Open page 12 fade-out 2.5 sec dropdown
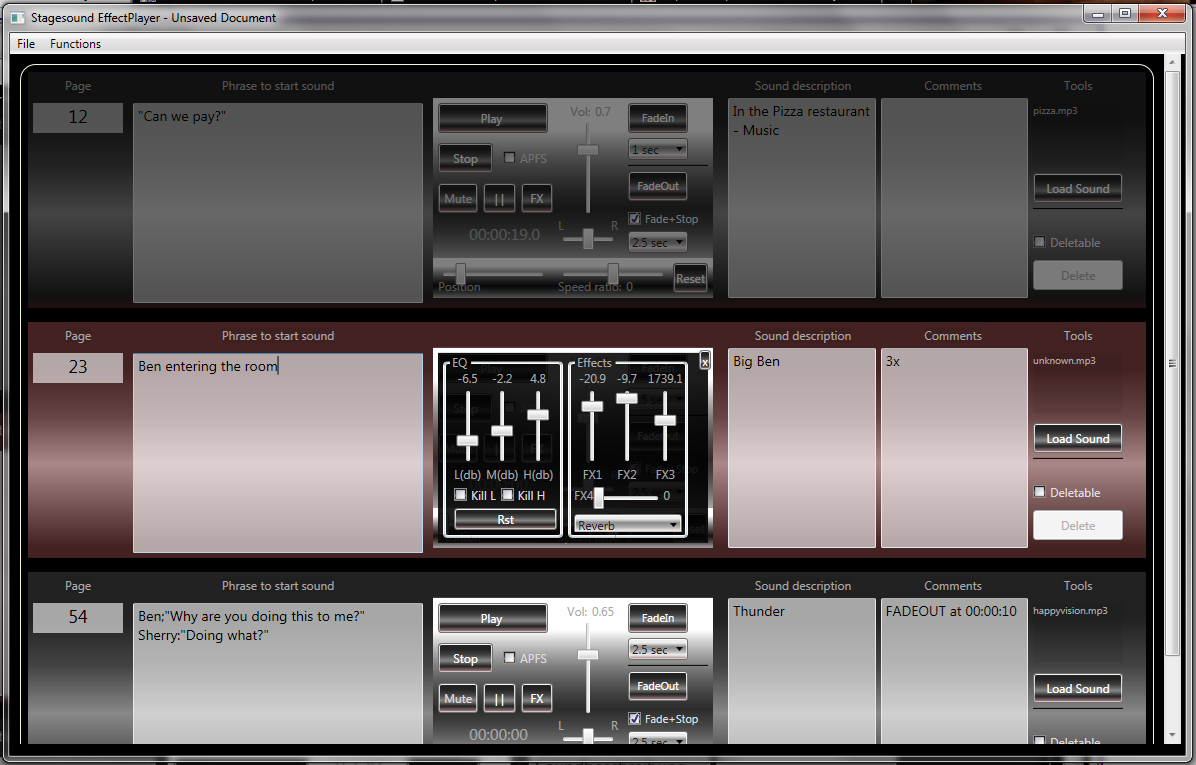Viewport: 1196px width, 765px height. tap(657, 243)
